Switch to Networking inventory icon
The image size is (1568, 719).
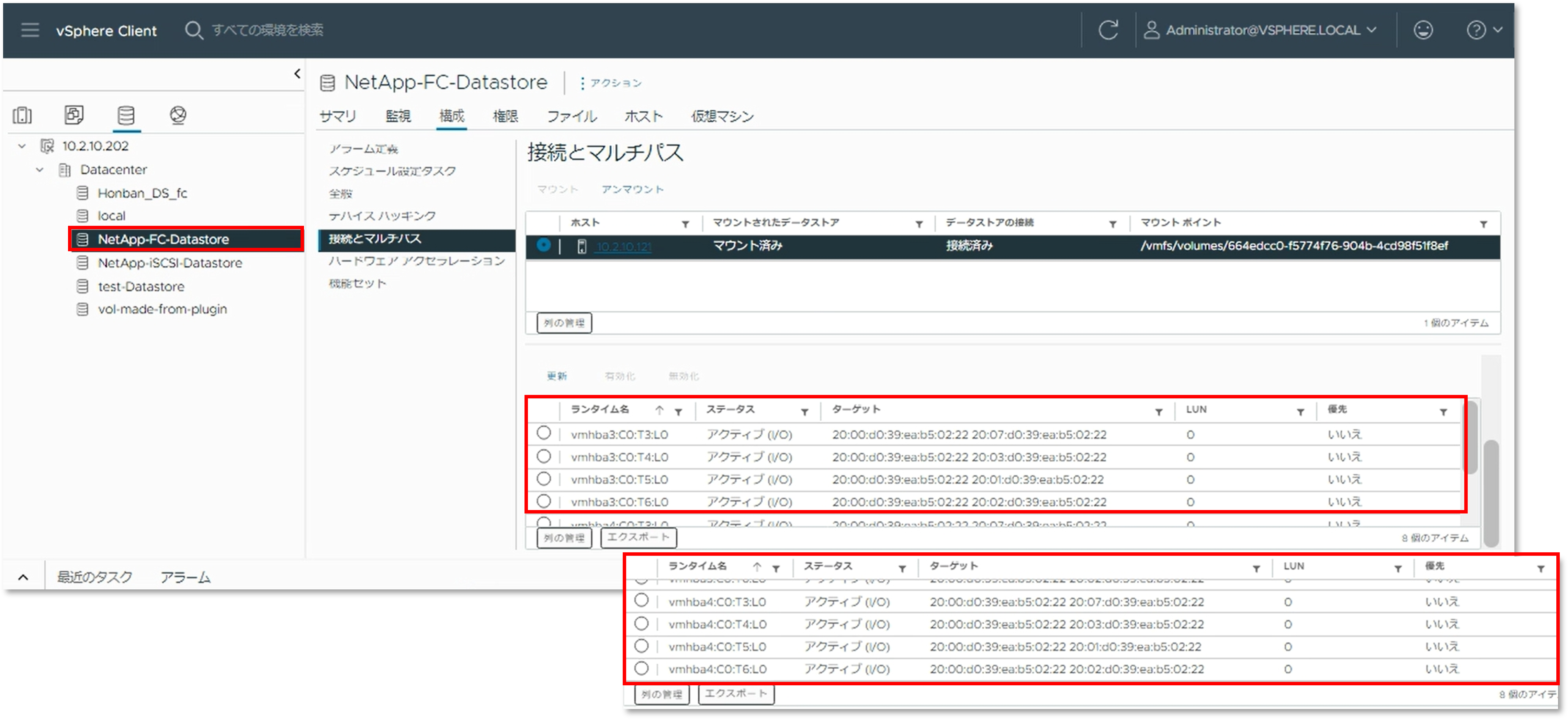[x=178, y=115]
